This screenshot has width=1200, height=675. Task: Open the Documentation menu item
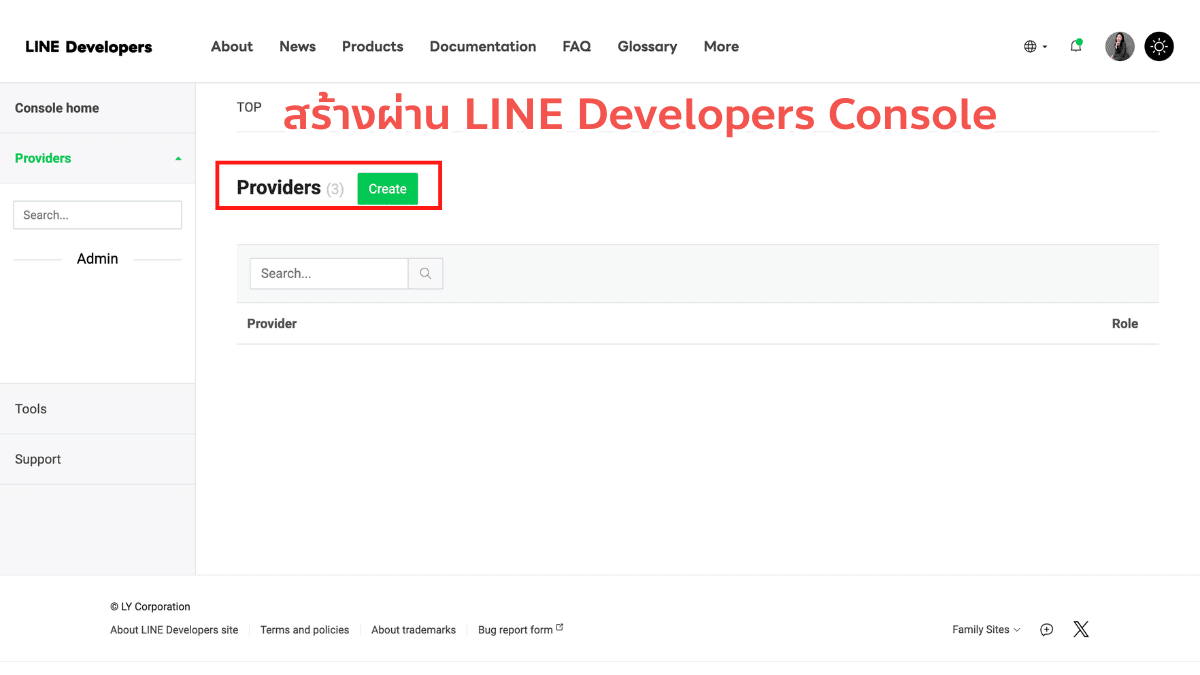(x=482, y=46)
